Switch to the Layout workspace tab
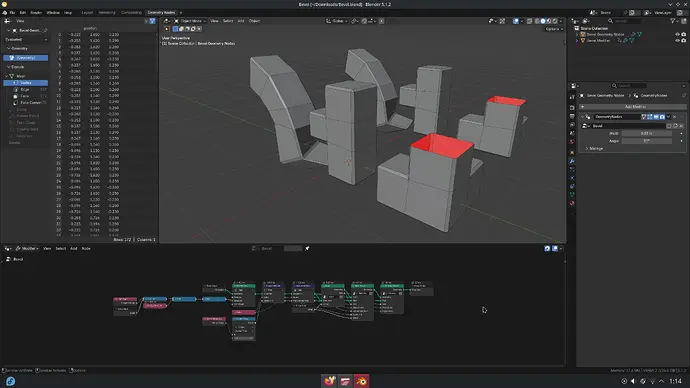The height and width of the screenshot is (388, 690). coord(87,12)
